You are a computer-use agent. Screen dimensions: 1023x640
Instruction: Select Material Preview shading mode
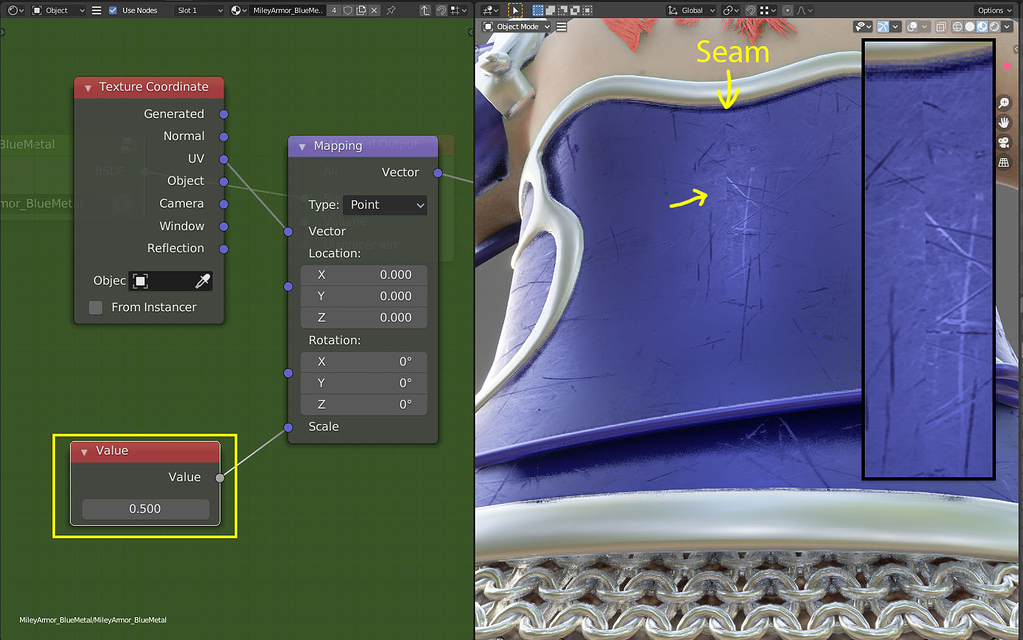coord(982,26)
